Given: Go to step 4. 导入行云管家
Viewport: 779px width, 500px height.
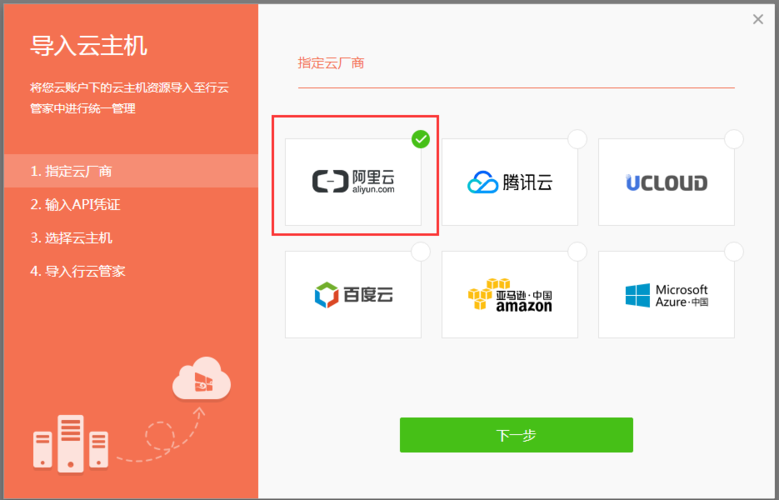Looking at the screenshot, I should point(78,271).
